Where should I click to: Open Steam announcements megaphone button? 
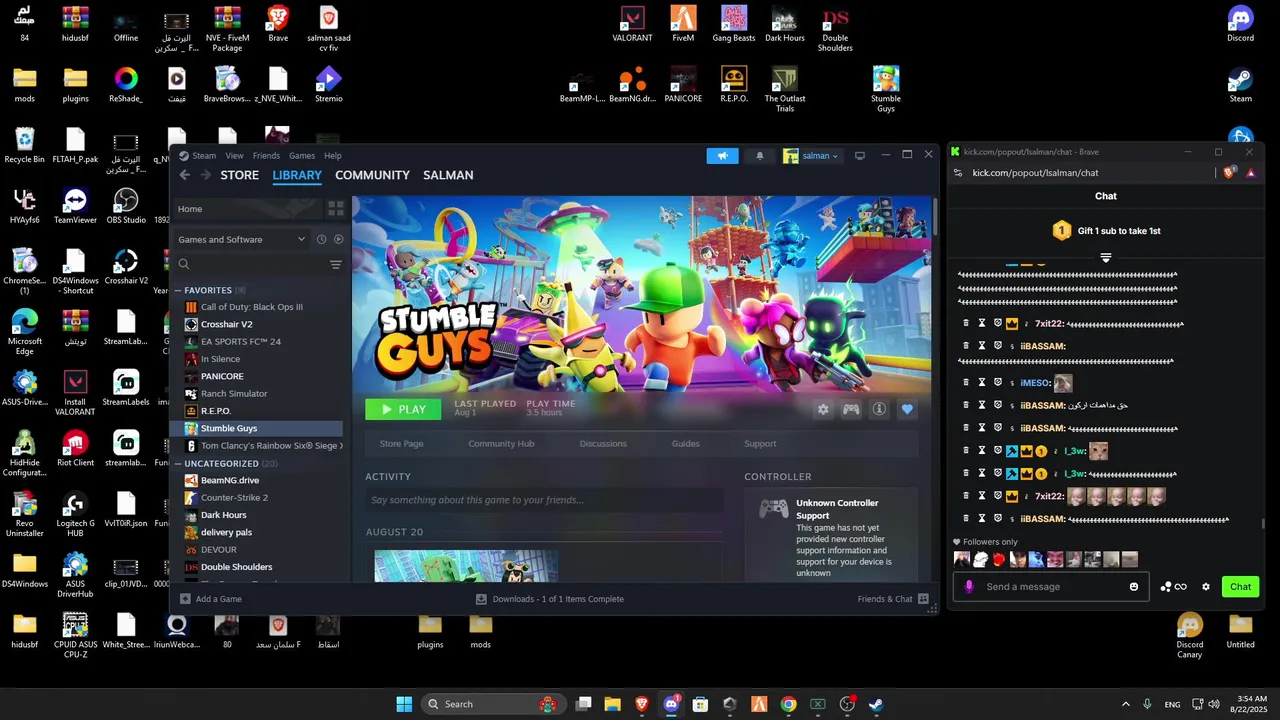(x=722, y=155)
